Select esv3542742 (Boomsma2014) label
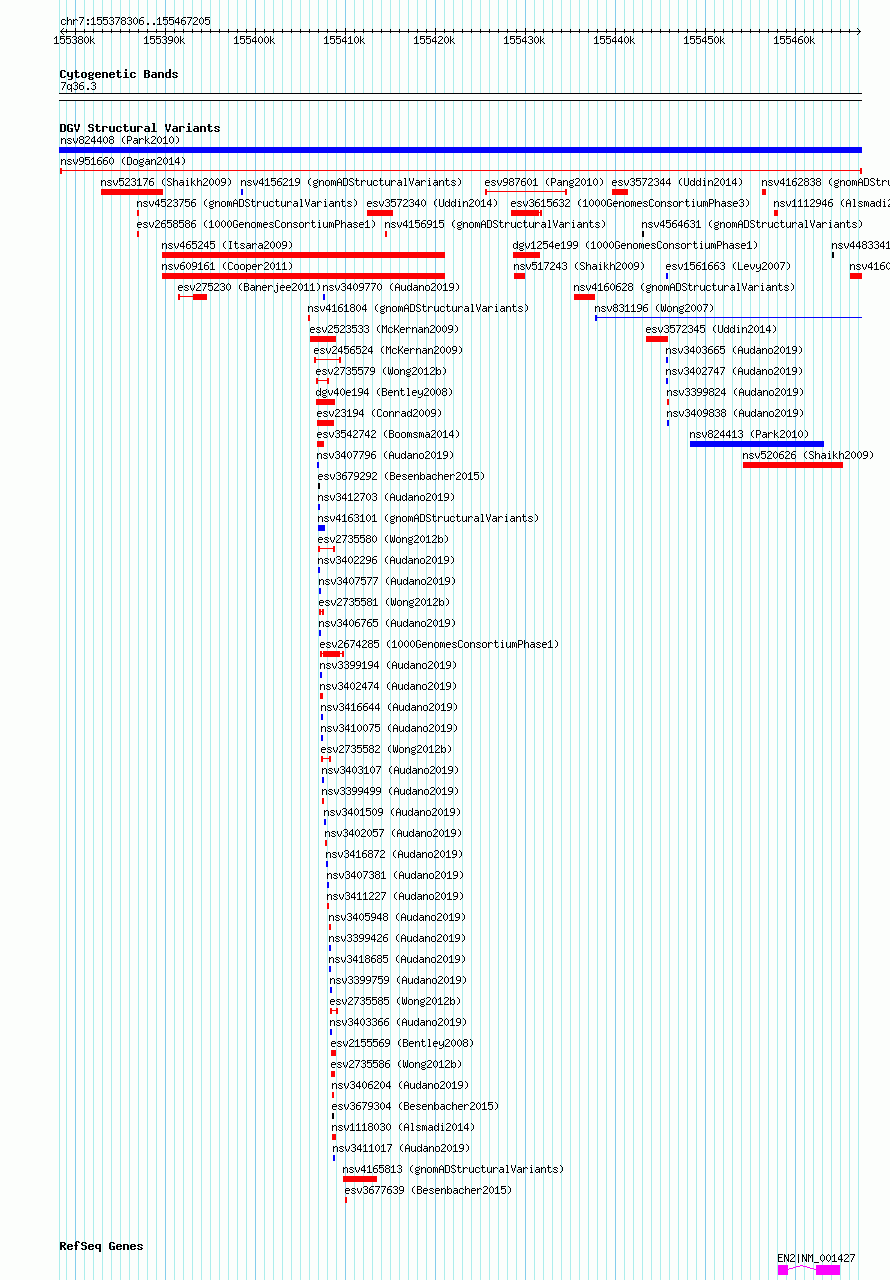Viewport: 890px width, 1280px height. (388, 434)
